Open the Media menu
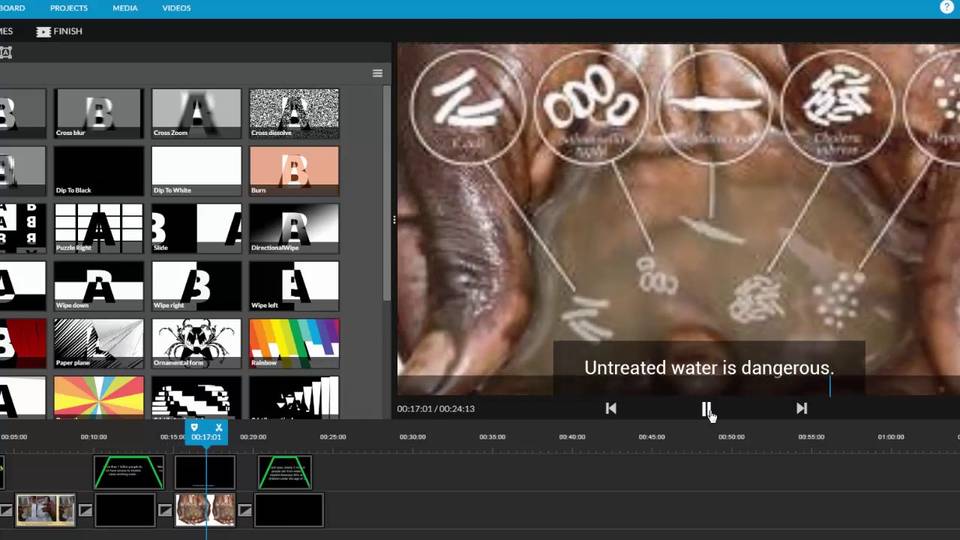The image size is (960, 540). pyautogui.click(x=125, y=8)
